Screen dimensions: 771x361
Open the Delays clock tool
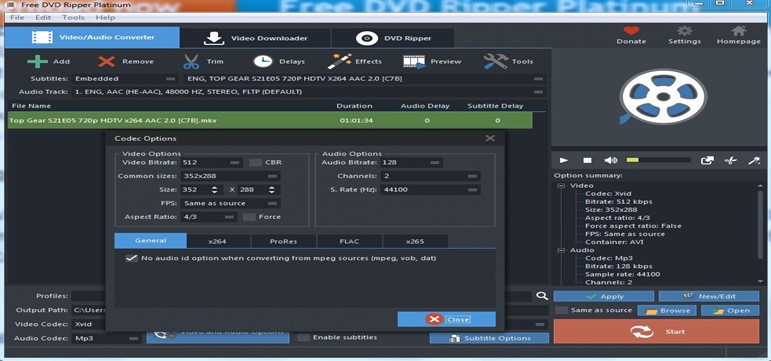(x=263, y=61)
